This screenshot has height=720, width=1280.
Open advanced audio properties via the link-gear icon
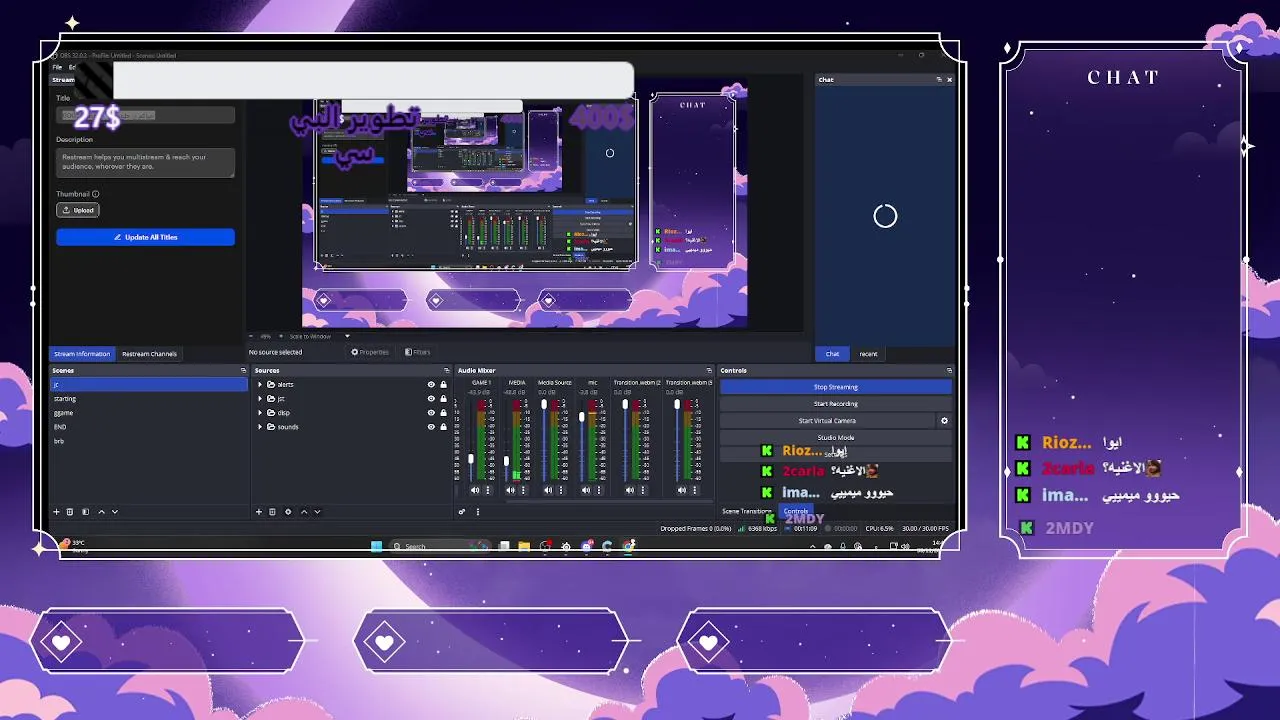(x=462, y=512)
